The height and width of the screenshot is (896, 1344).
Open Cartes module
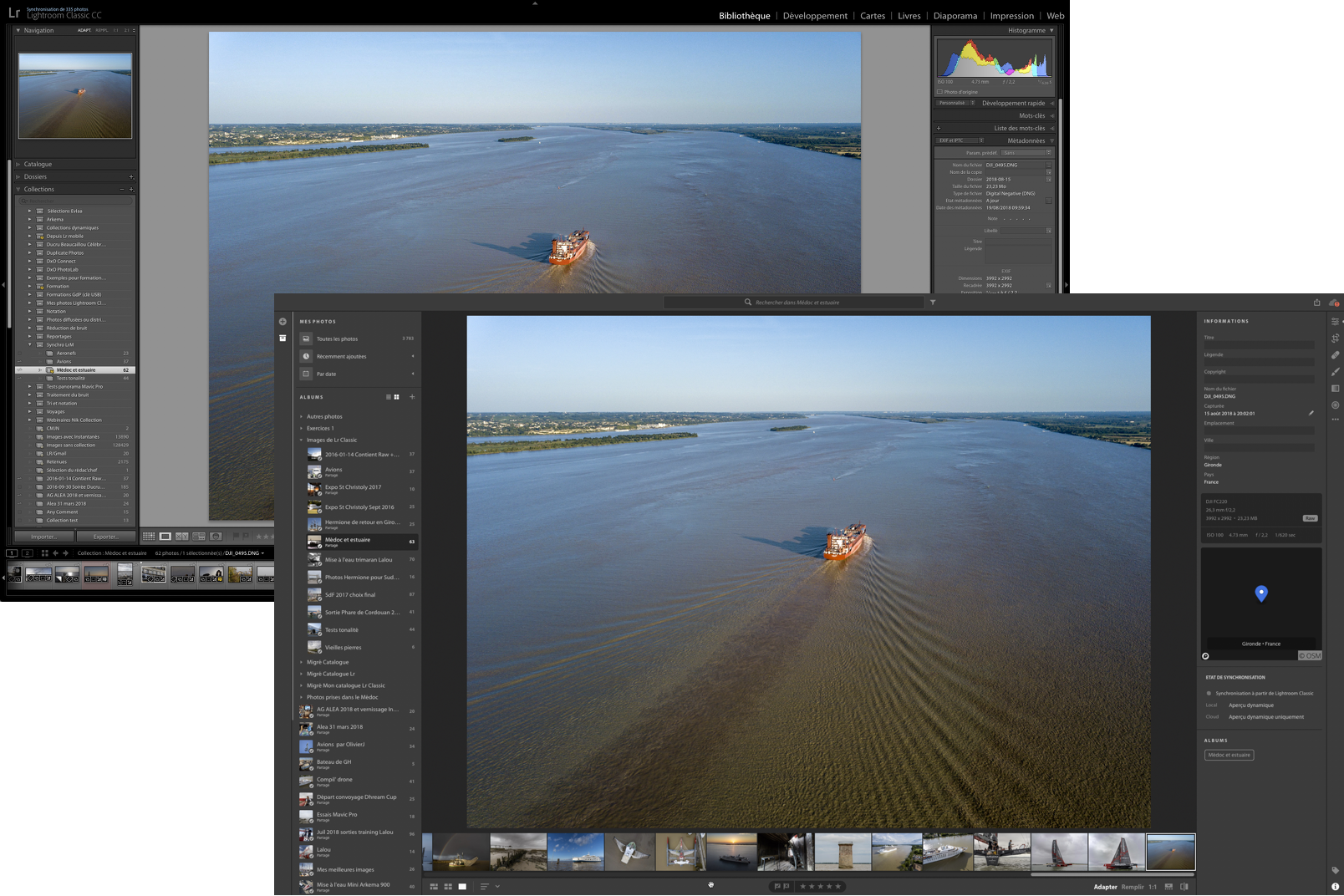pyautogui.click(x=873, y=16)
